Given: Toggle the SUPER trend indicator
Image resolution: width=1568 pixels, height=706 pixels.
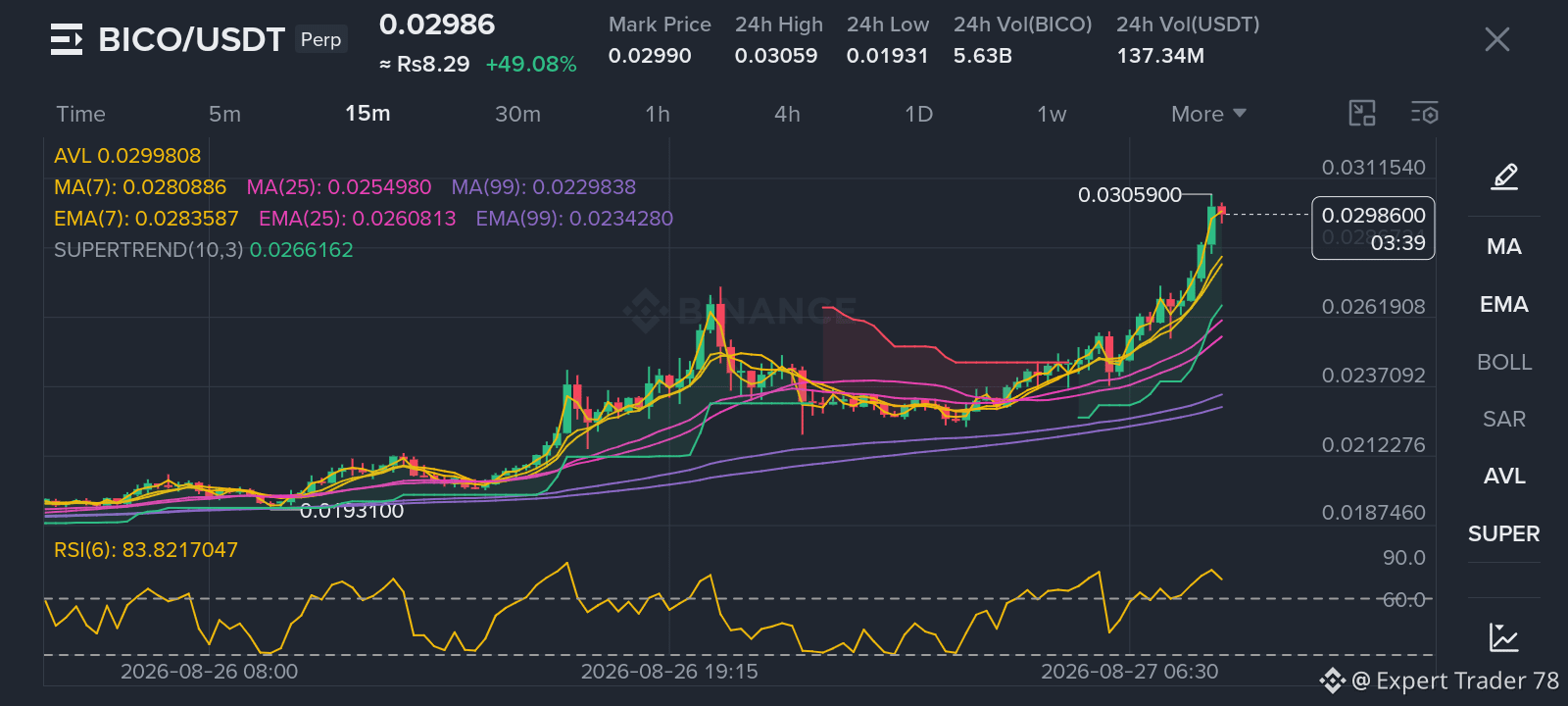Looking at the screenshot, I should pyautogui.click(x=1504, y=533).
